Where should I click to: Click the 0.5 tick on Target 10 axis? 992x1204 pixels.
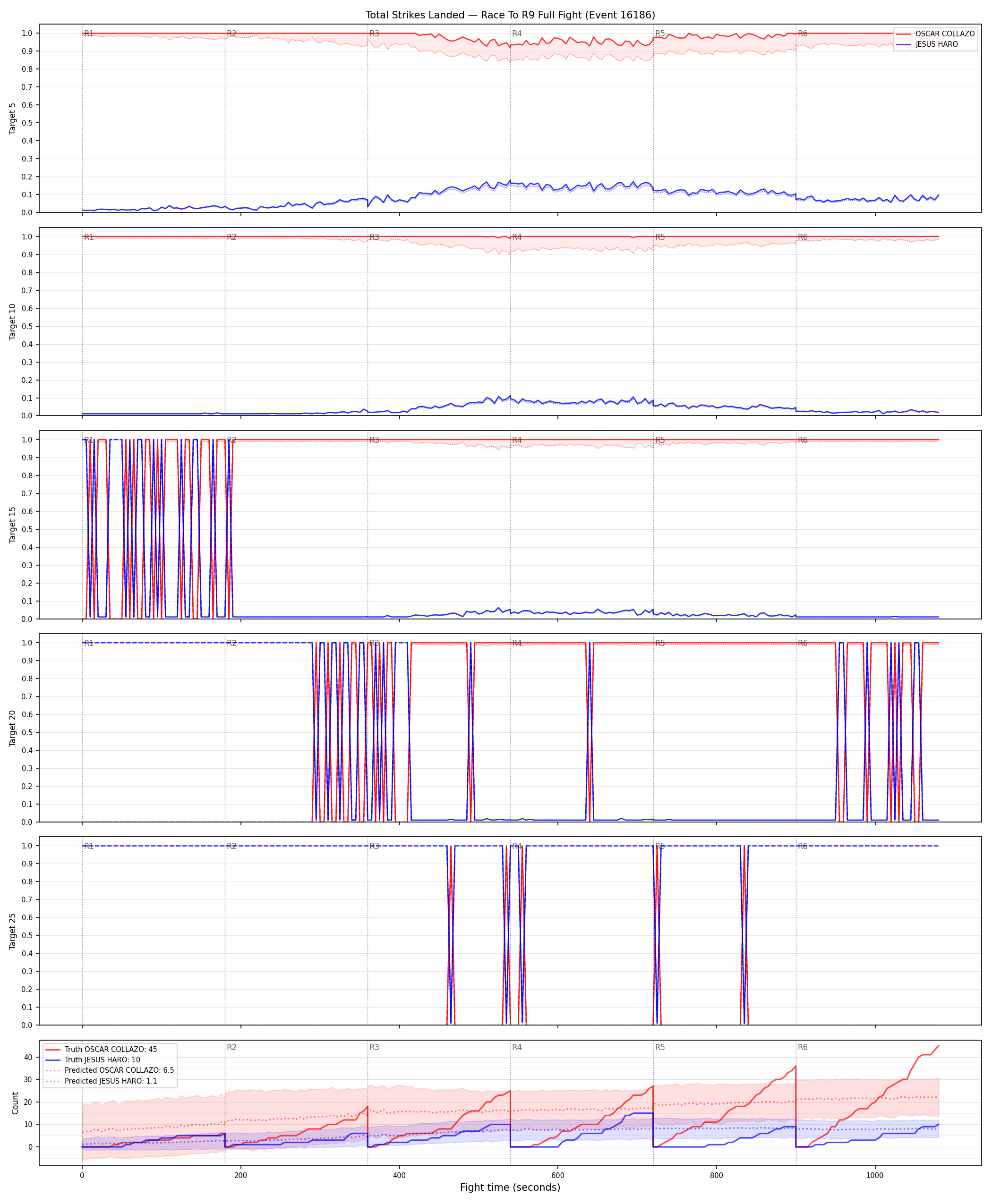[27, 326]
